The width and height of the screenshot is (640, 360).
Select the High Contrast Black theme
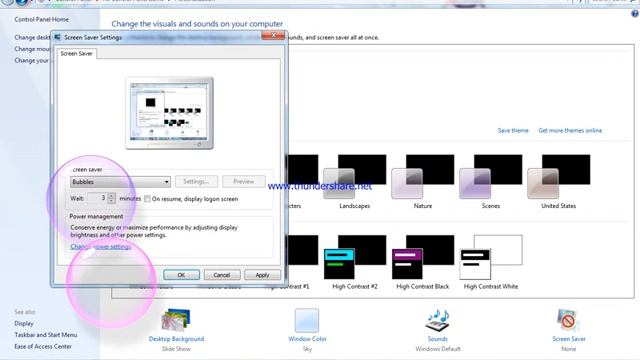(423, 262)
